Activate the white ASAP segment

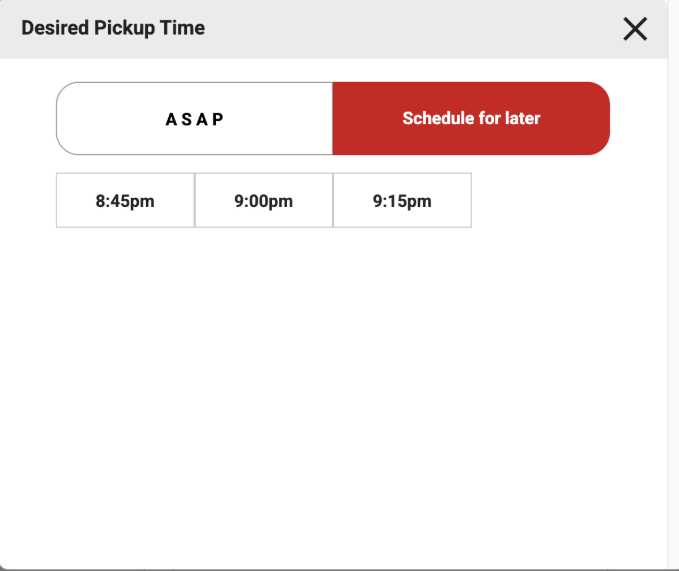pyautogui.click(x=194, y=118)
